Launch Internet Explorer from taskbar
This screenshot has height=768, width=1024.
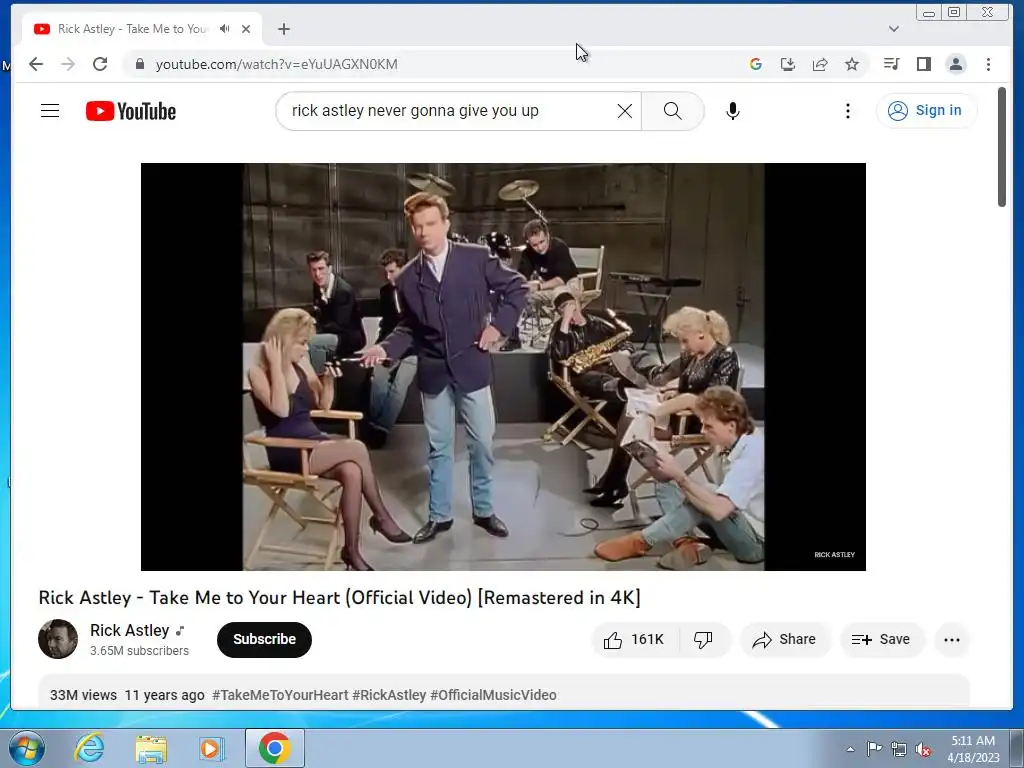pos(89,748)
